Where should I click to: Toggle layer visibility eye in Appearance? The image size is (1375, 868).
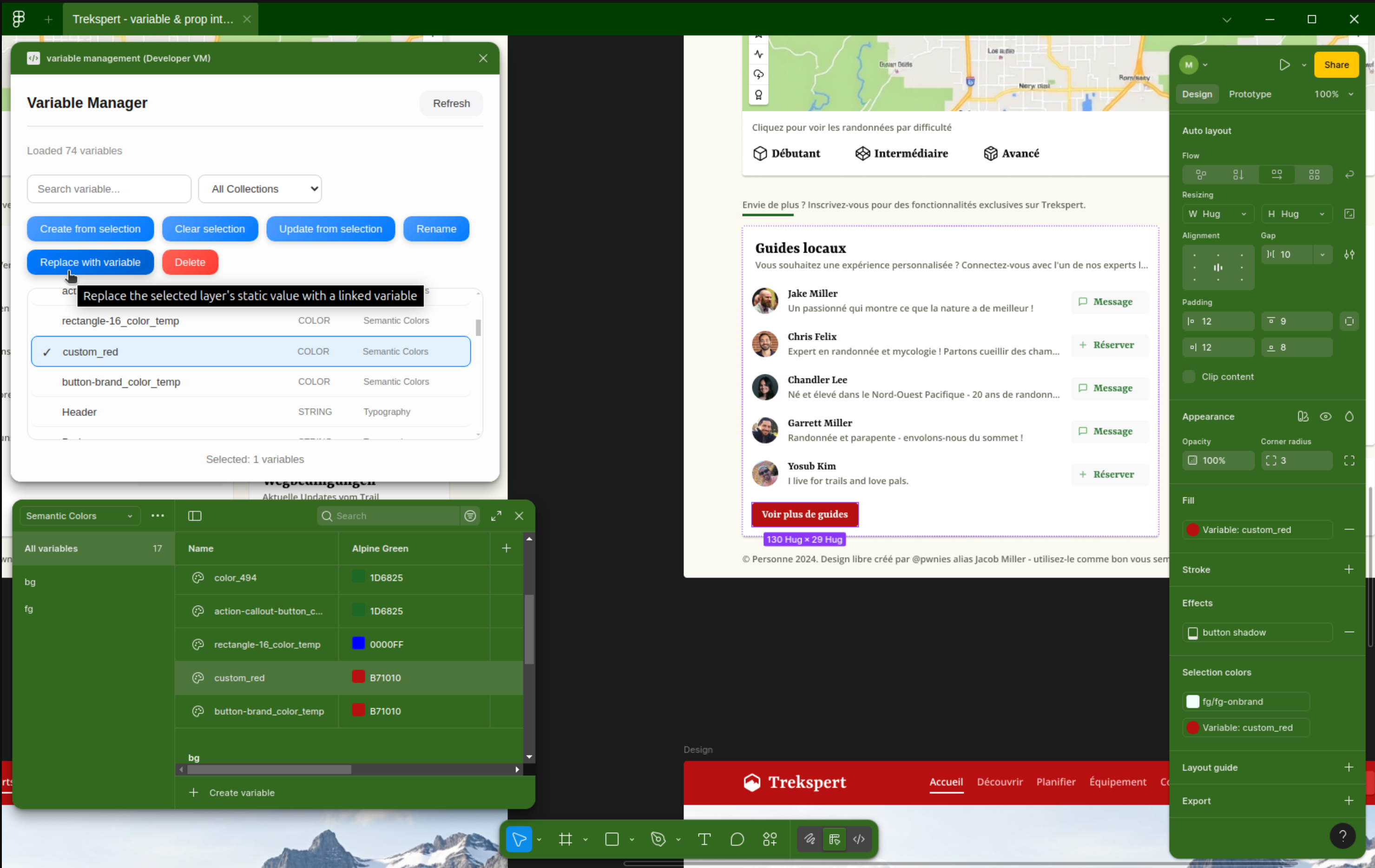(x=1325, y=417)
